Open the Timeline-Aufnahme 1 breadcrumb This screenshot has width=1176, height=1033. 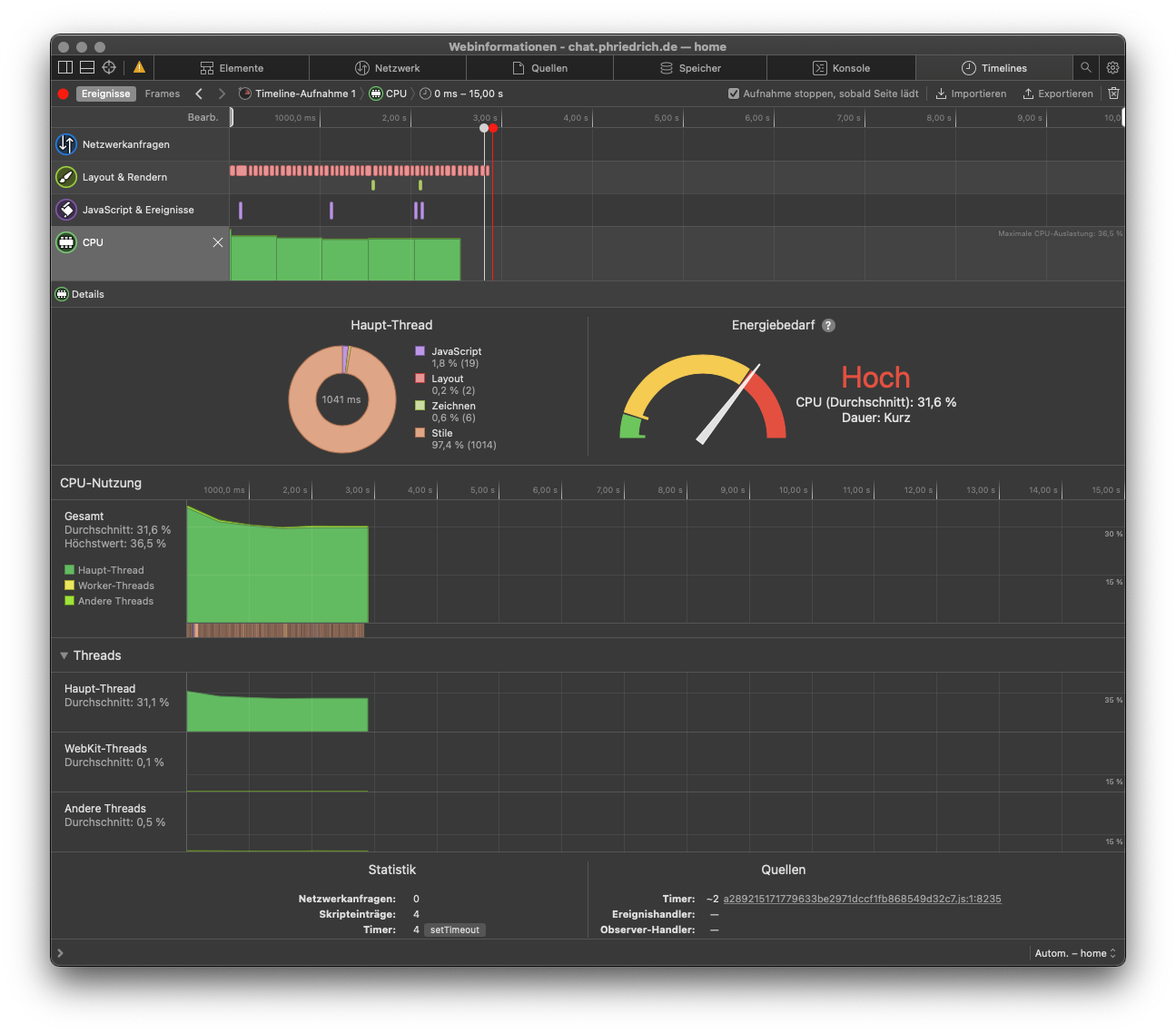pos(297,93)
